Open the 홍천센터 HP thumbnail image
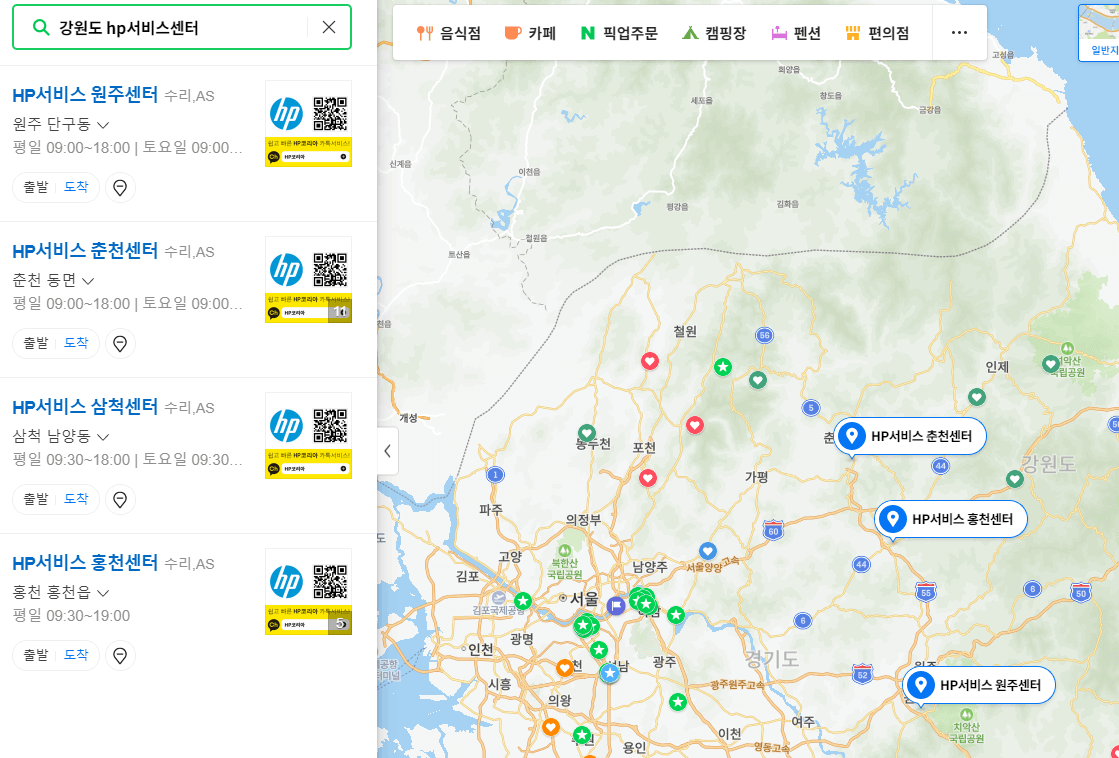 (x=308, y=592)
